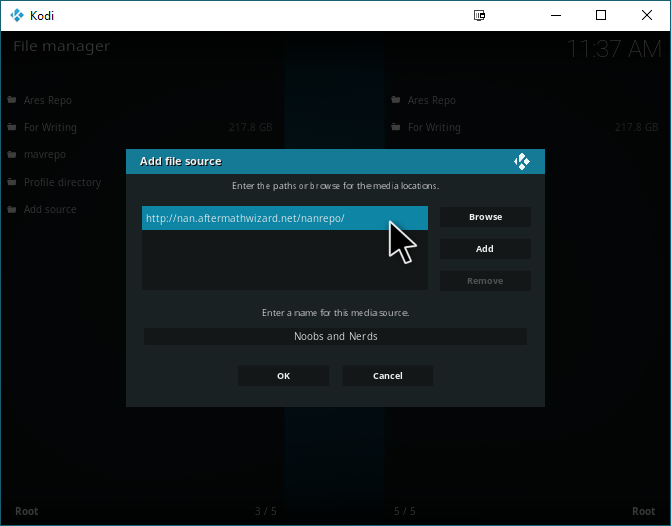
Task: Click the Add file source dialog title
Action: coord(181,161)
